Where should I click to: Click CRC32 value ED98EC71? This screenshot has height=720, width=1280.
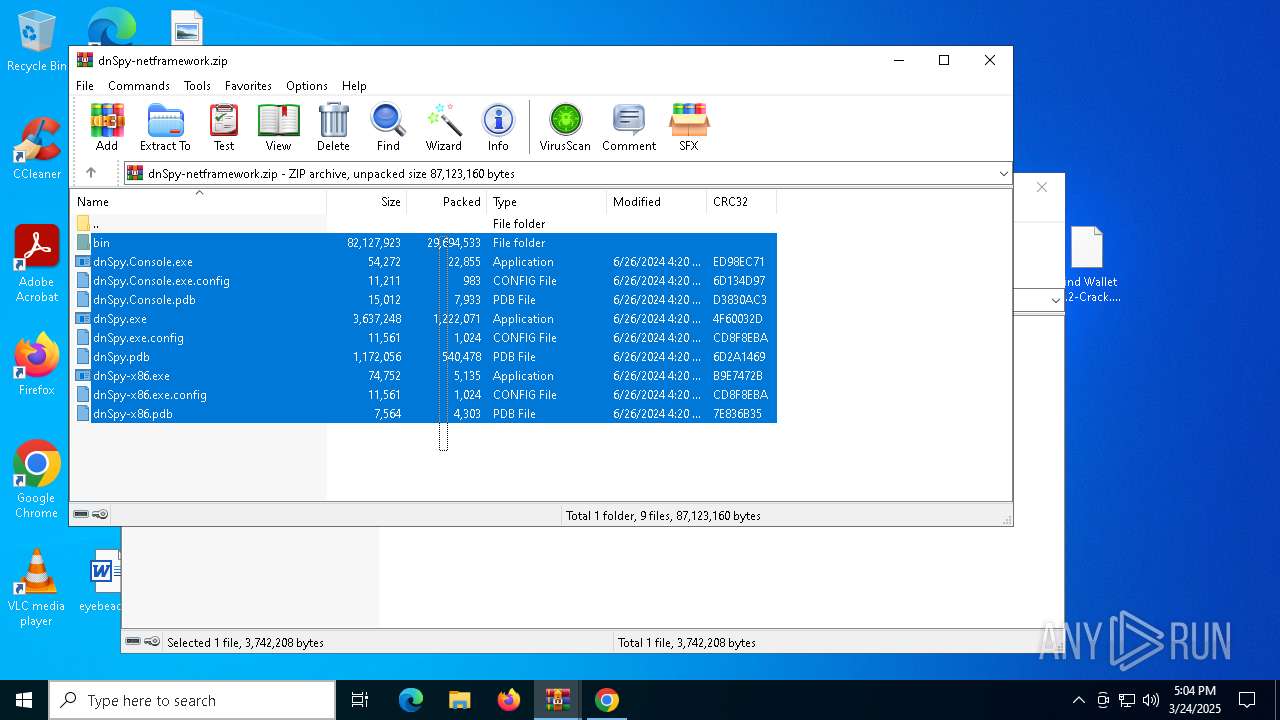pos(739,262)
